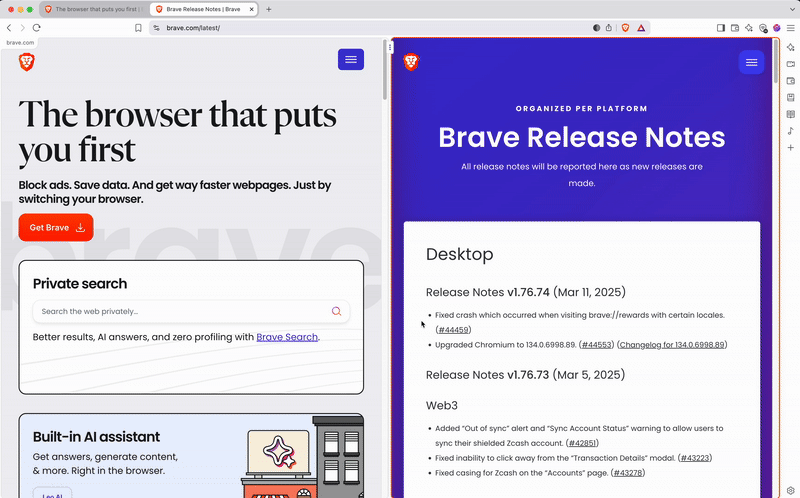Click the 'Desktop' section heading
Image resolution: width=800 pixels, height=498 pixels.
click(x=460, y=254)
